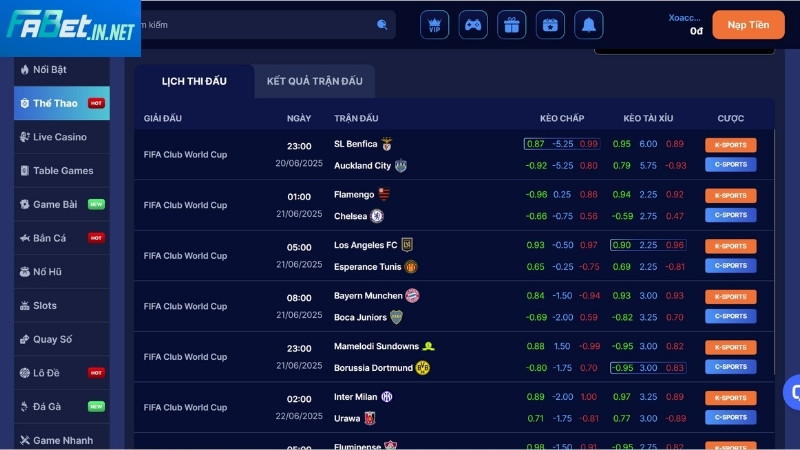The width and height of the screenshot is (800, 450).
Task: Open the gift box promotions icon
Action: click(x=512, y=24)
